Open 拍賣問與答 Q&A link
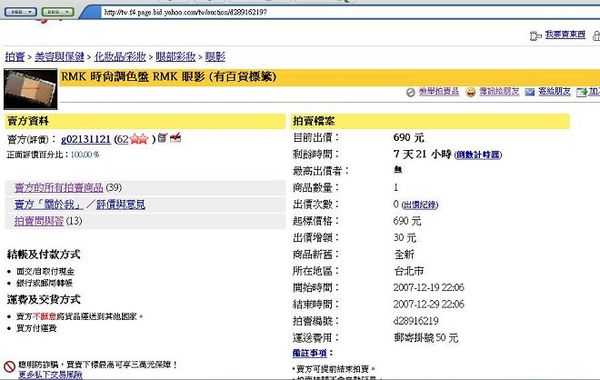This screenshot has height=380, width=600. [39, 221]
